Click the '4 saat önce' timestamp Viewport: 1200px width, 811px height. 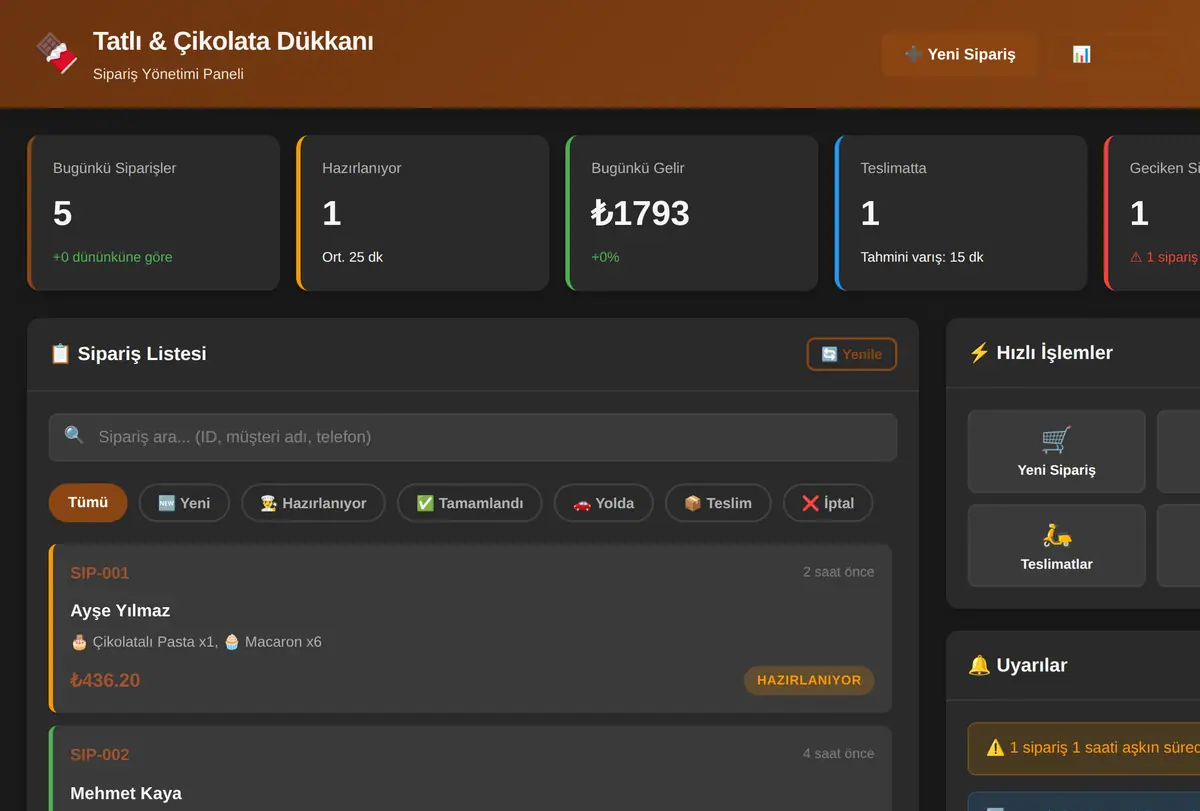838,754
